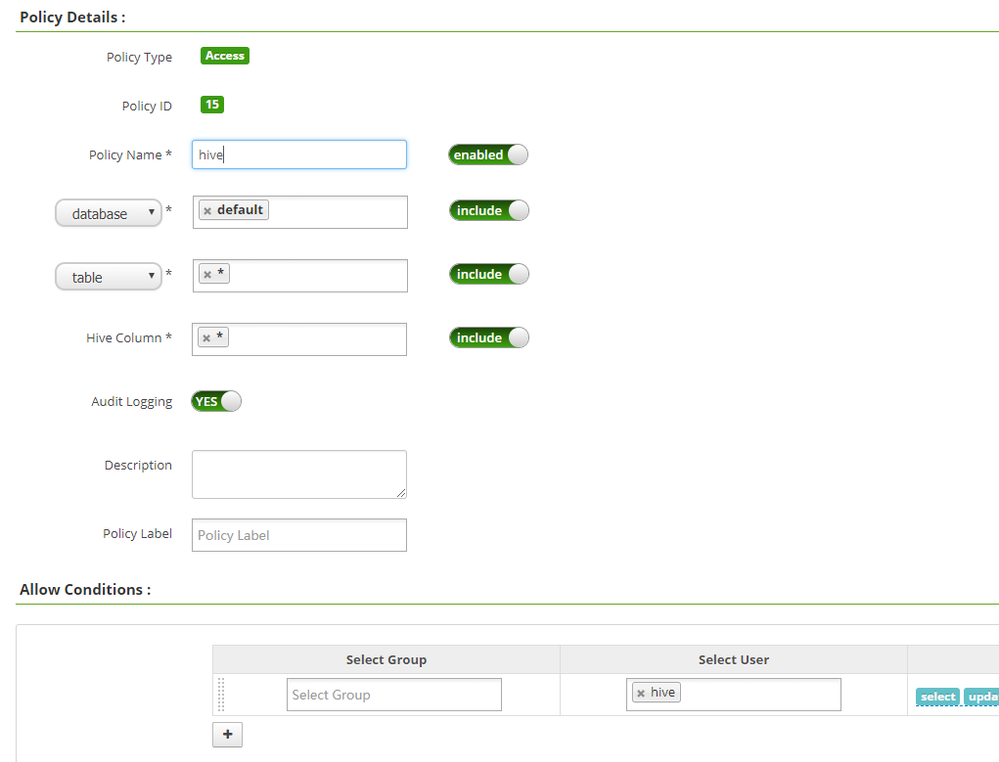Click the Hive Column label
Screen dimensions: 999x762
(129, 338)
